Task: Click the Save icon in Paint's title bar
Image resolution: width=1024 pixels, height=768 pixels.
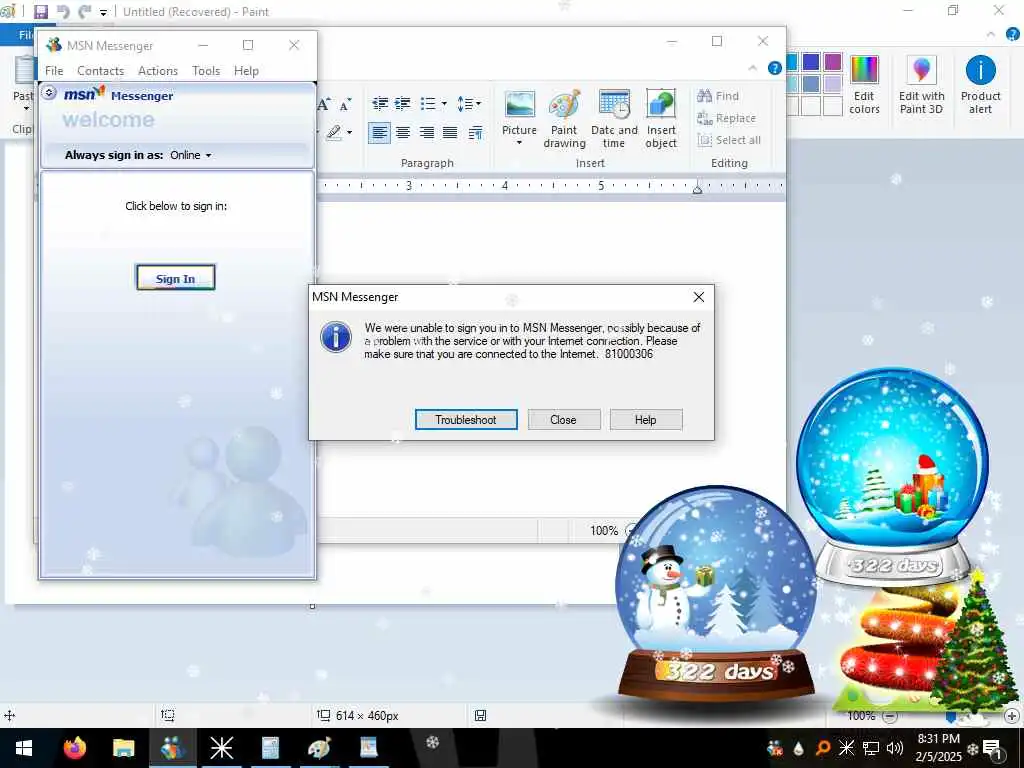Action: [x=41, y=12]
